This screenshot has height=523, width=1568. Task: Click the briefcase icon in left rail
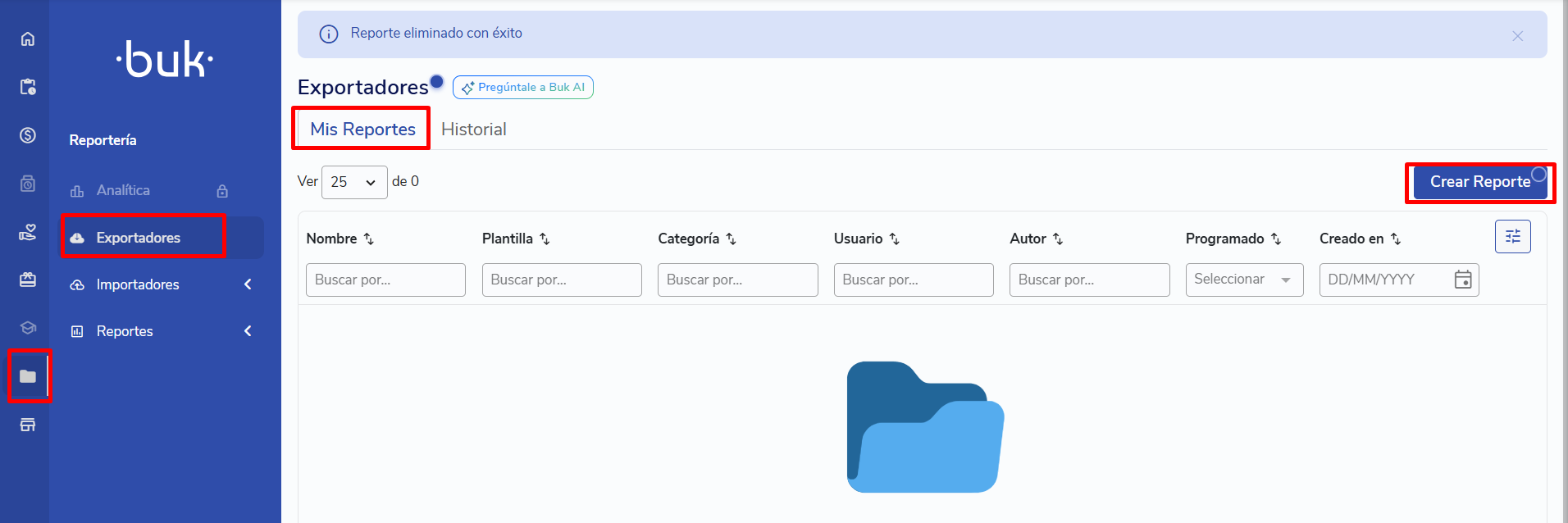coord(28,280)
